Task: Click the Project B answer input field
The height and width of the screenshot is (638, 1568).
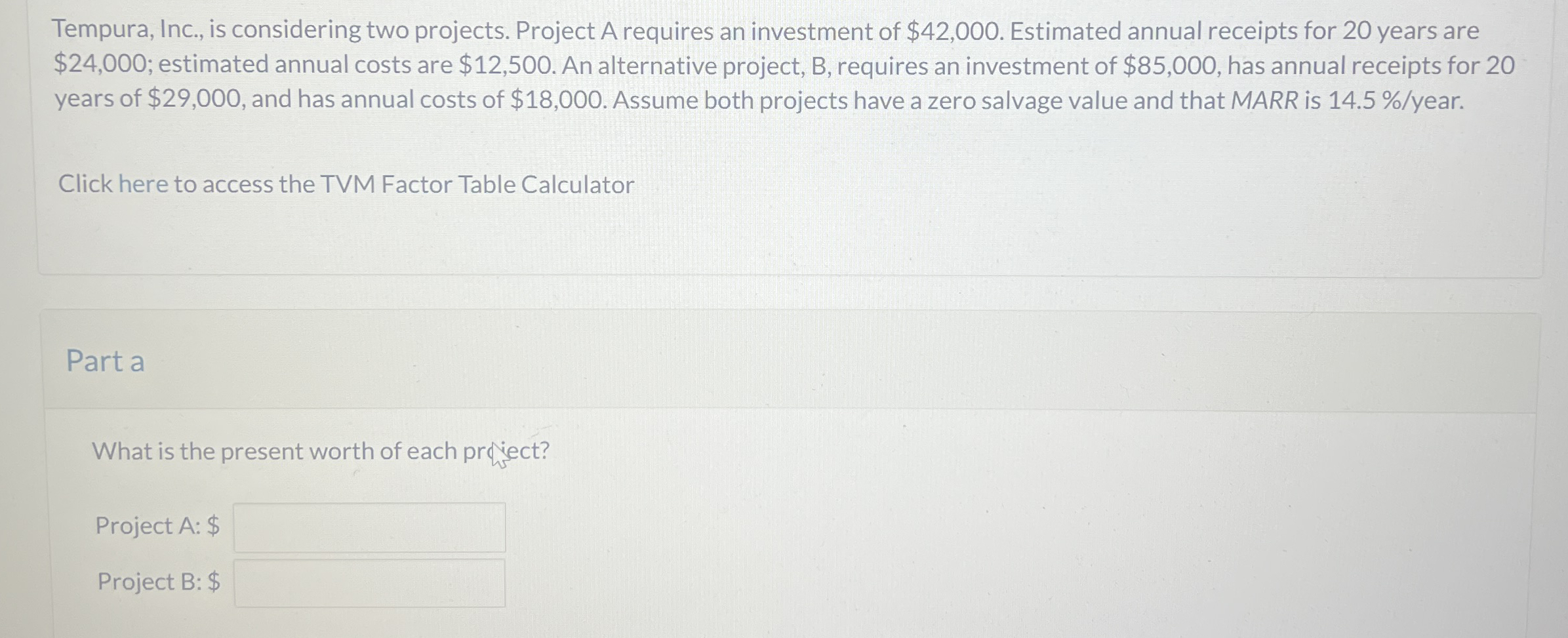Action: point(369,583)
